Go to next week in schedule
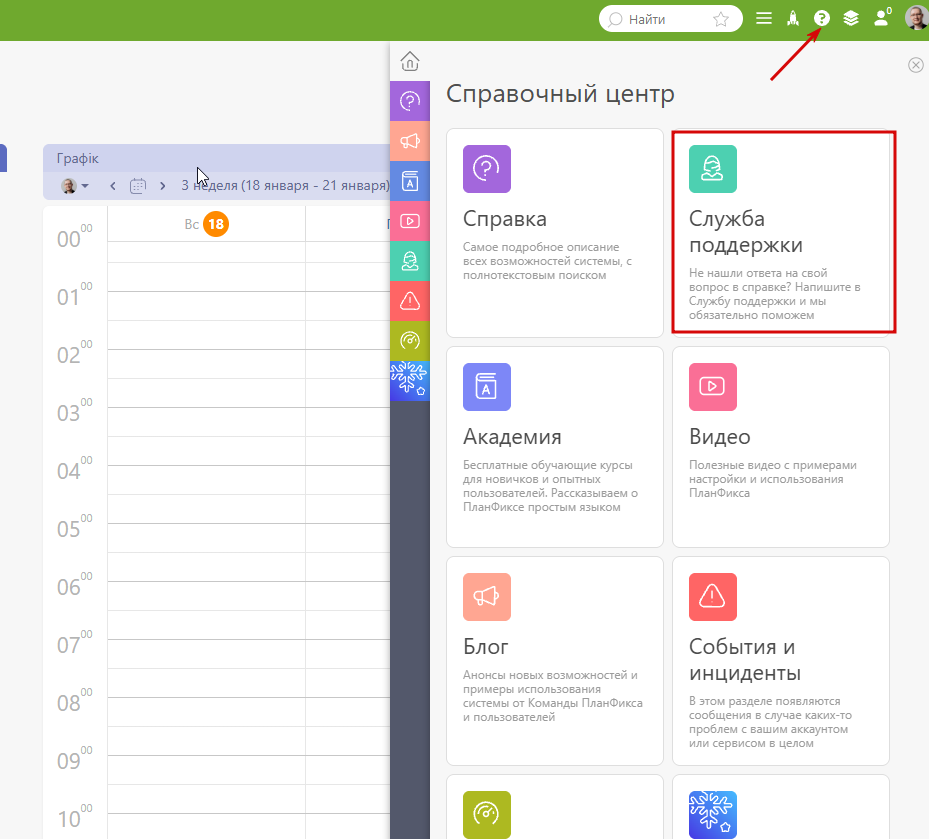Viewport: 929px width, 839px height. [162, 186]
